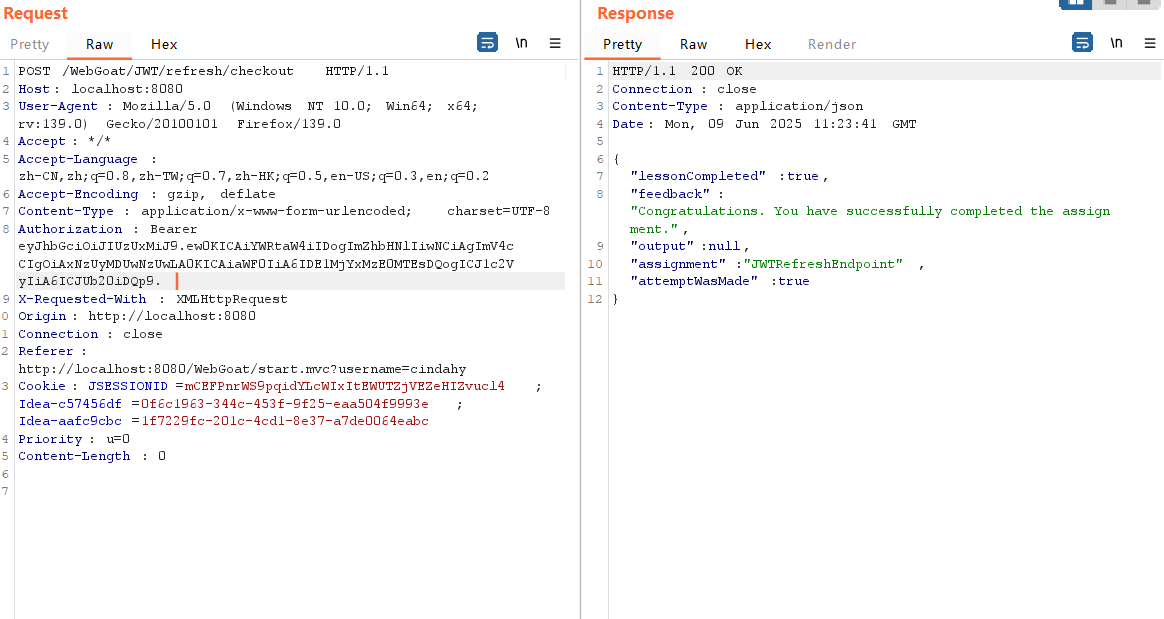
Task: Switch to the combined tabbed layout icon
Action: coord(1142,3)
